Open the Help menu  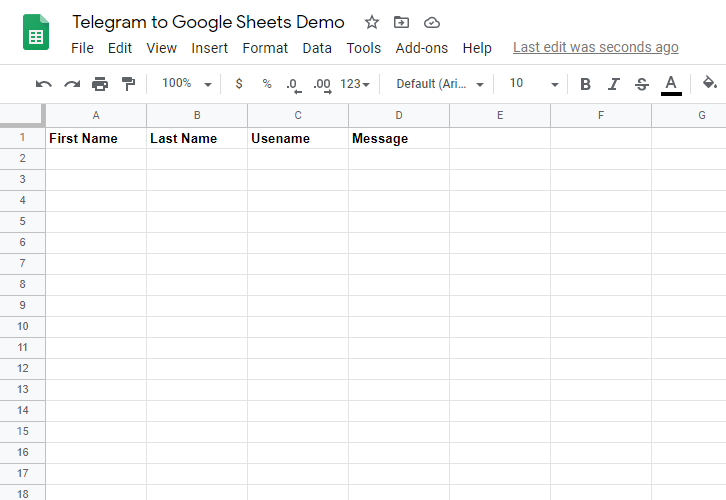click(477, 48)
